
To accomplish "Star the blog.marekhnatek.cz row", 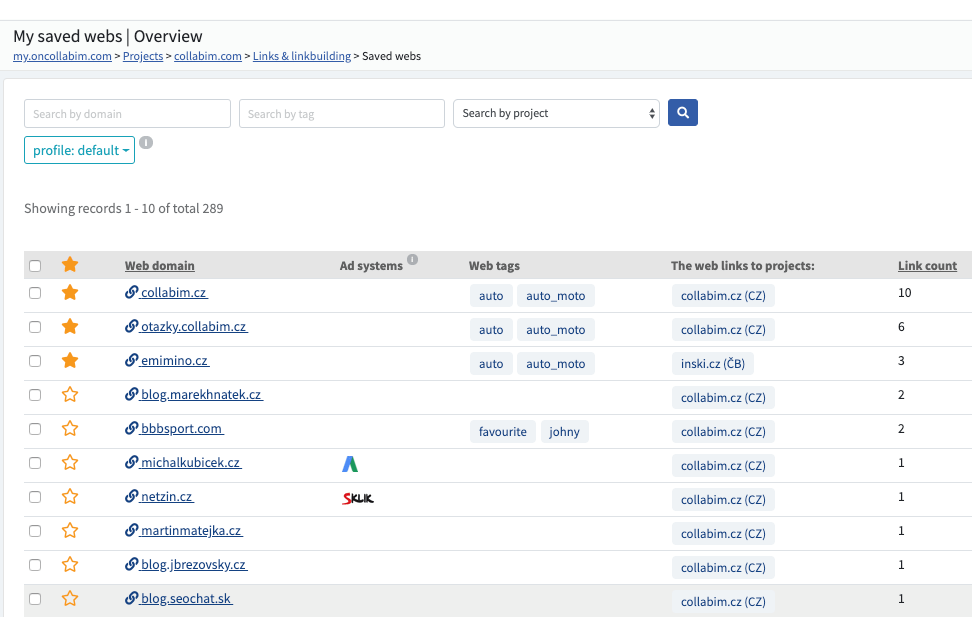I will coord(70,394).
